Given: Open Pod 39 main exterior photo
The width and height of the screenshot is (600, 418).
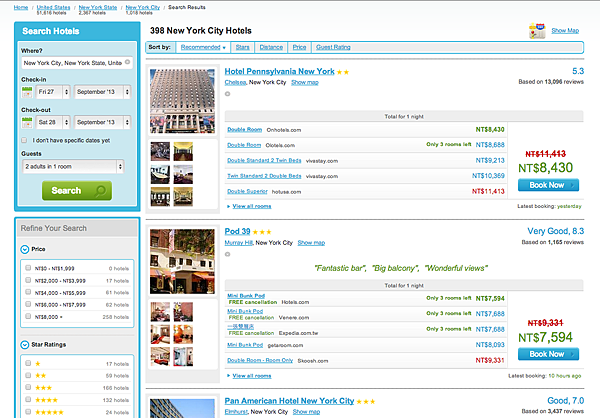Looking at the screenshot, I should (x=182, y=261).
